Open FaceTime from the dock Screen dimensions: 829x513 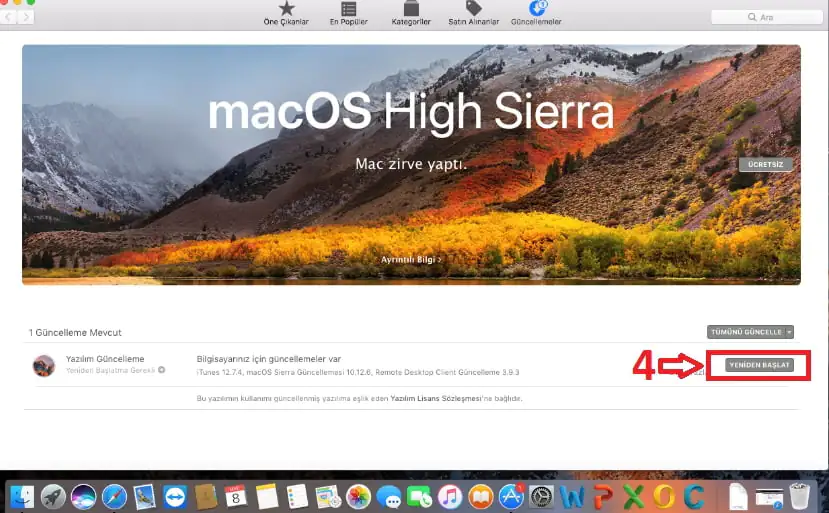click(419, 497)
